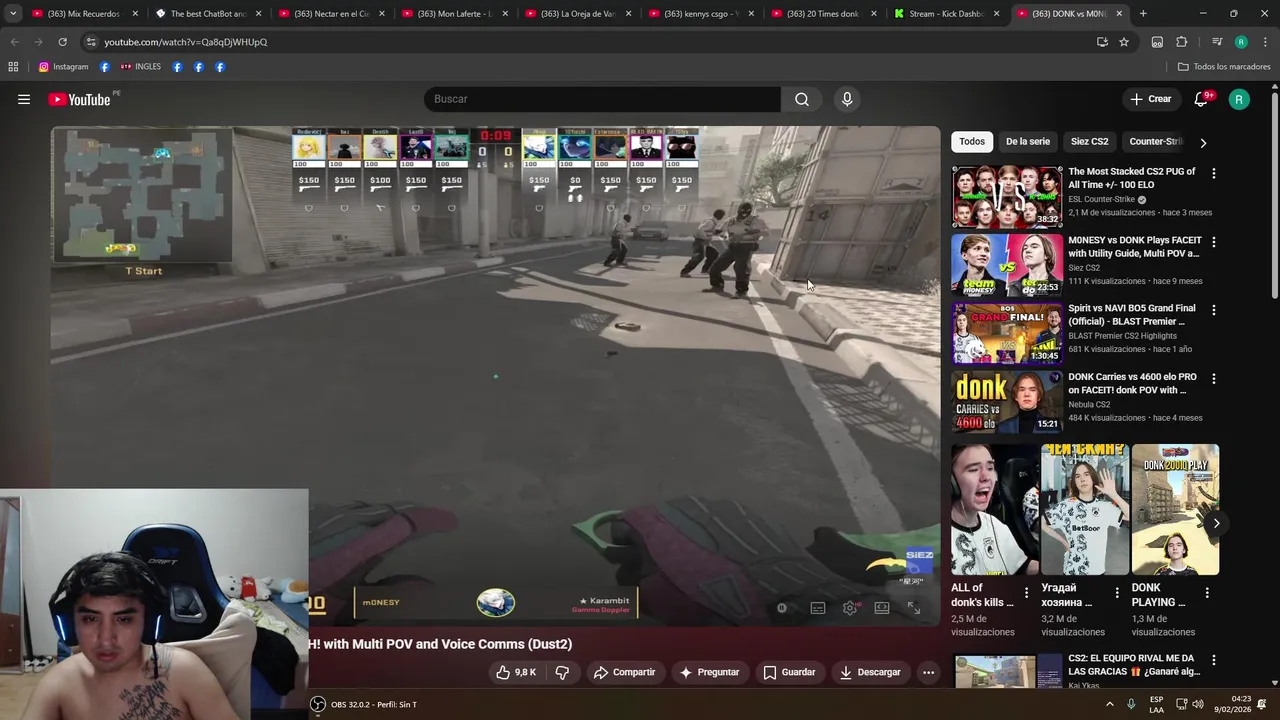Open the Chrome apps grid shortcut
This screenshot has height=720, width=1280.
[13, 67]
